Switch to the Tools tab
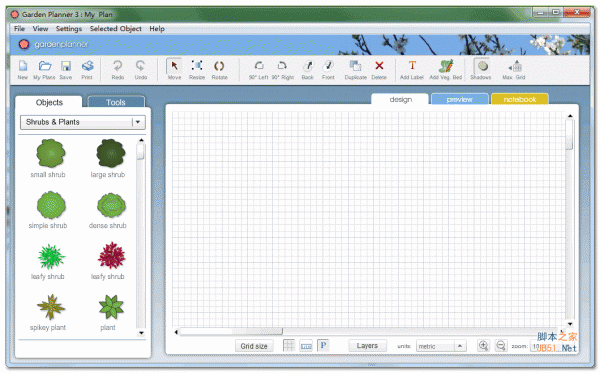Screen dimensions: 600x373 point(116,102)
